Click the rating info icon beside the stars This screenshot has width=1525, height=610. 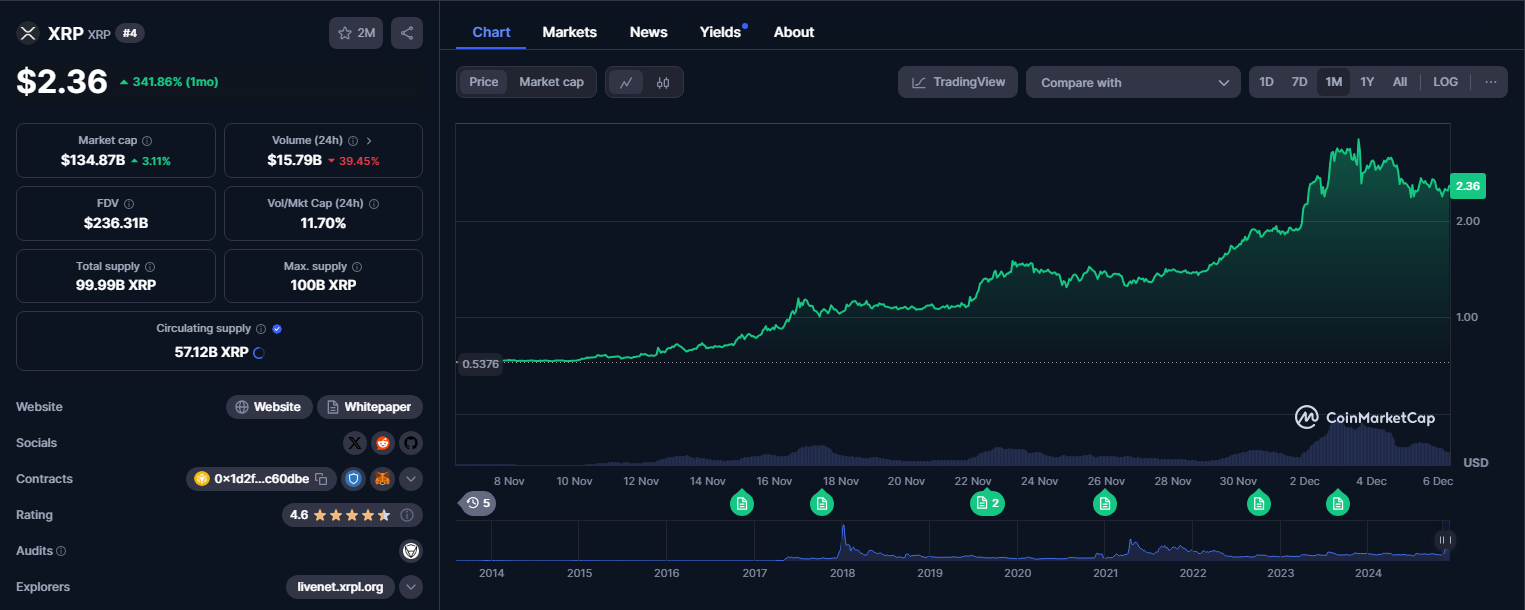[x=407, y=515]
